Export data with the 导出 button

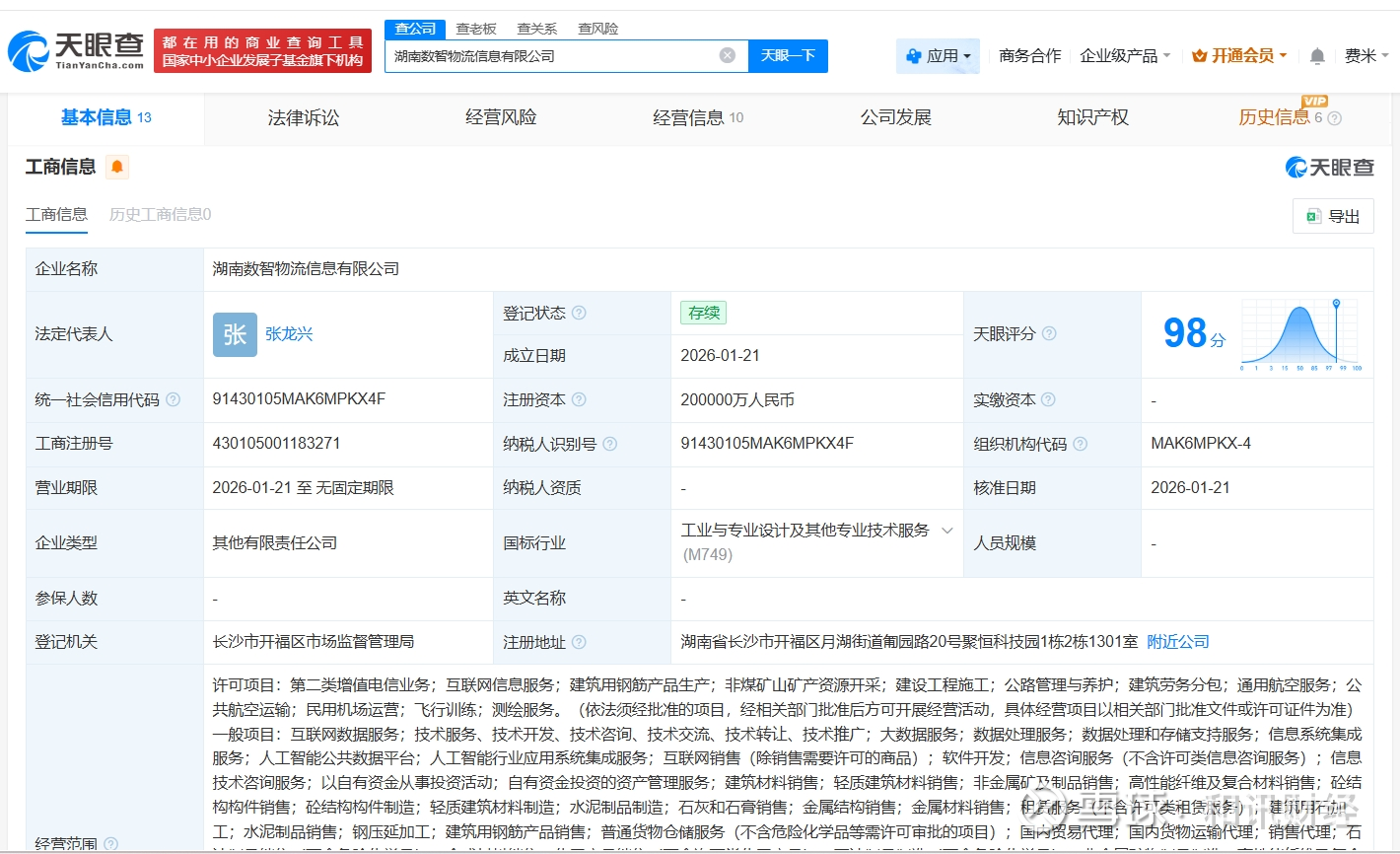coord(1333,216)
